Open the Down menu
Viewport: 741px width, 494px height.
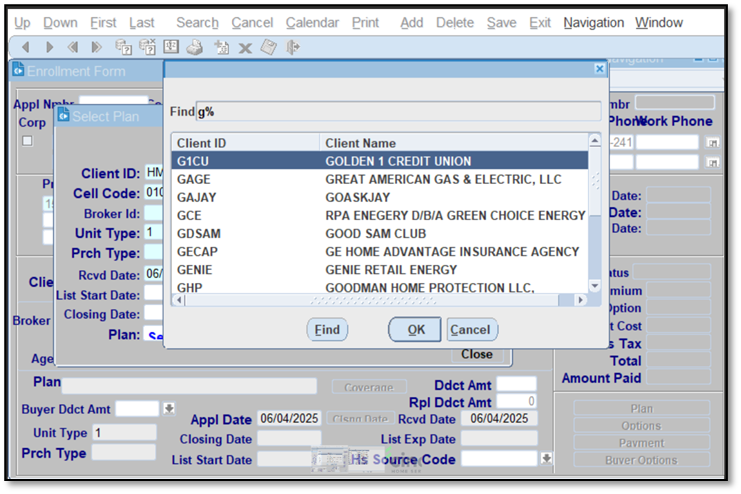[60, 22]
